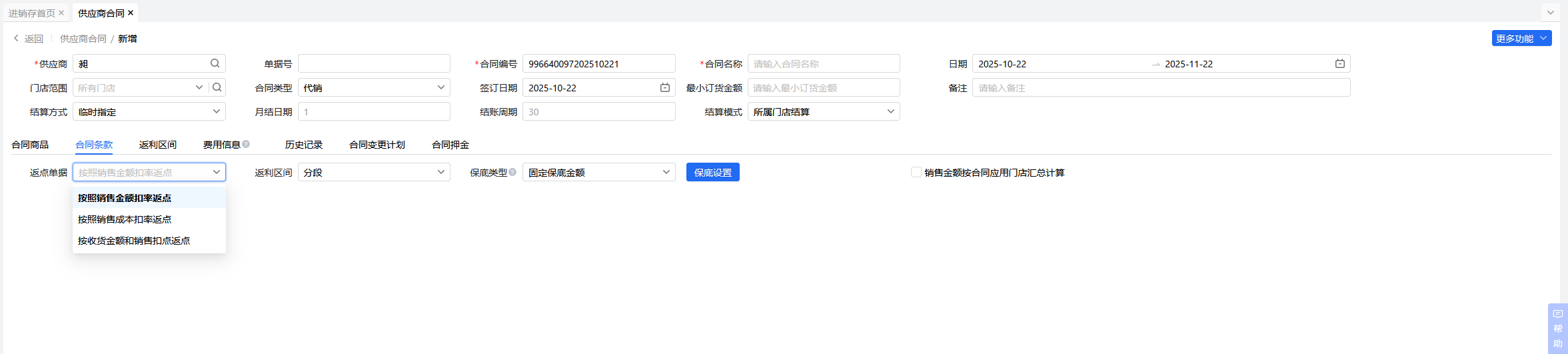The width and height of the screenshot is (1568, 354).
Task: Close the 进销存首页 tab
Action: (x=61, y=13)
